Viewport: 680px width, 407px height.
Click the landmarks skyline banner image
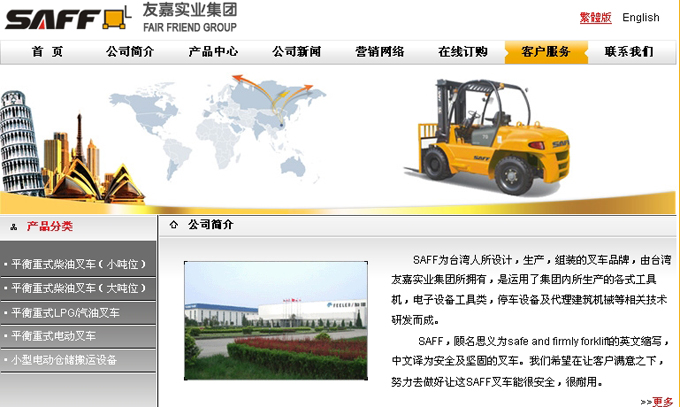click(72, 147)
